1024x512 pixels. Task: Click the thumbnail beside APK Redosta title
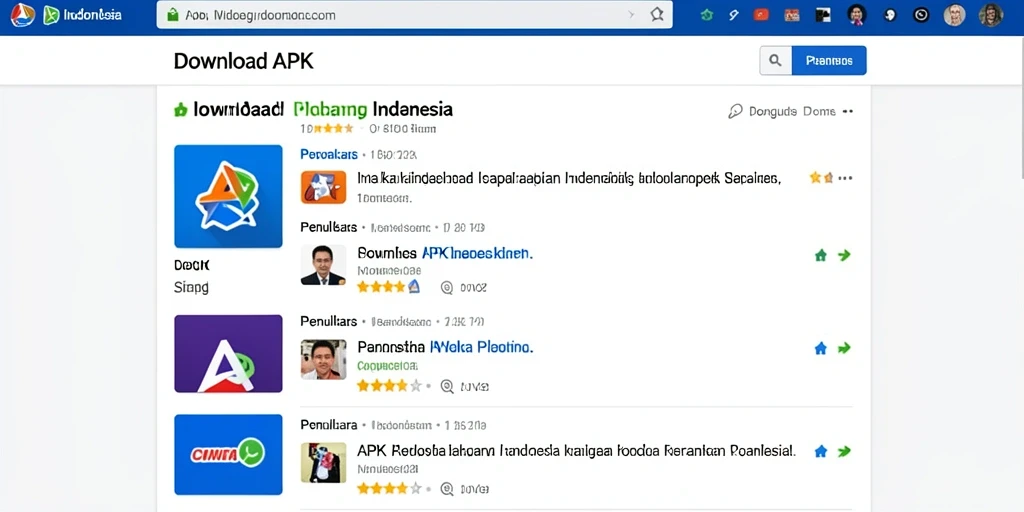(x=323, y=462)
